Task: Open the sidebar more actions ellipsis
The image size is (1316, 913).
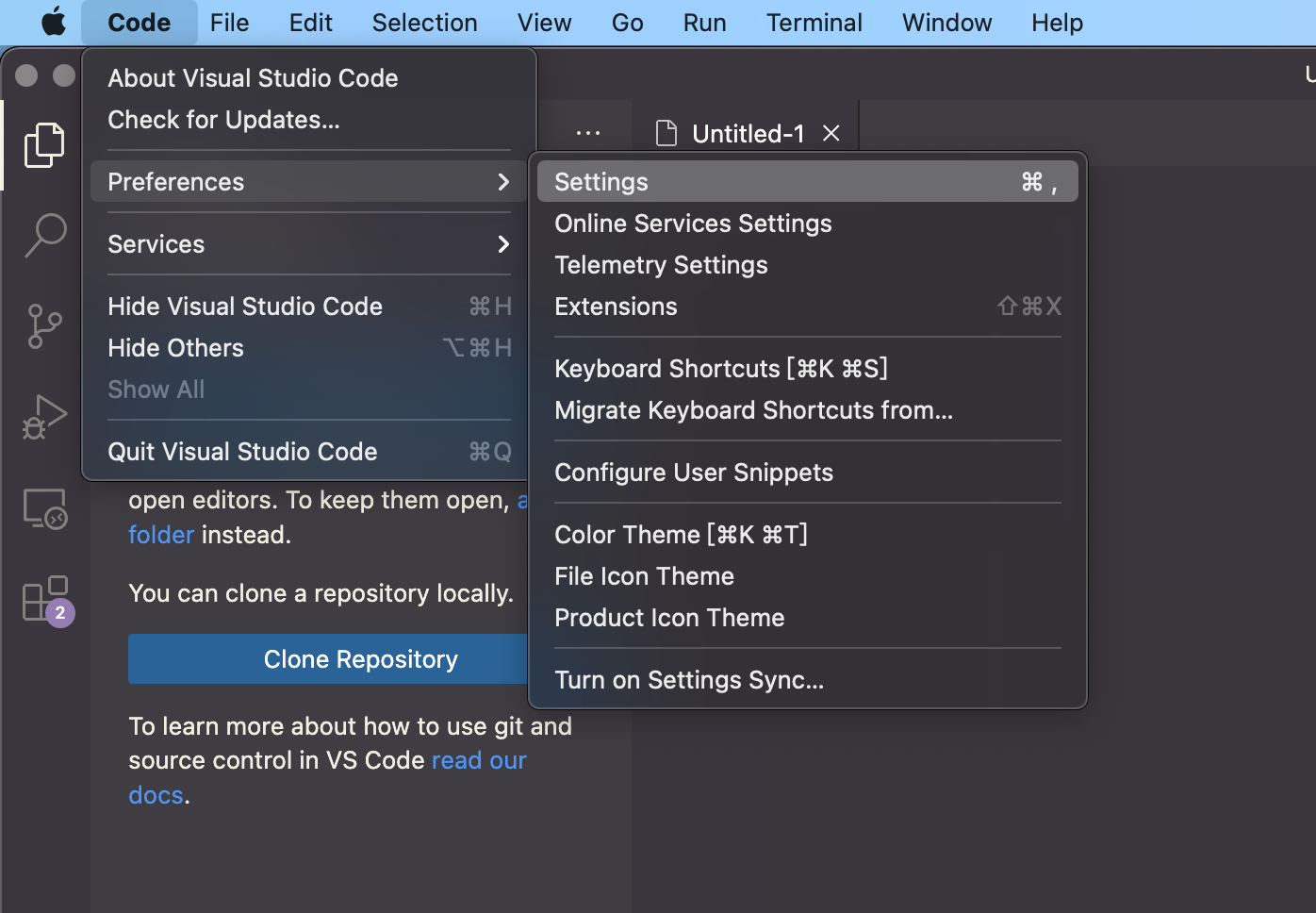Action: point(588,133)
